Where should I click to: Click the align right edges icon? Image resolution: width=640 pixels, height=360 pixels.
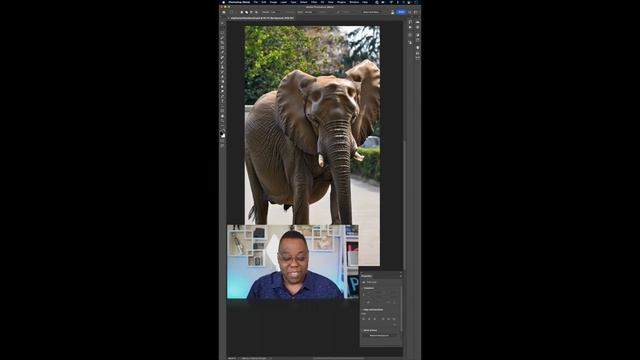point(375,319)
